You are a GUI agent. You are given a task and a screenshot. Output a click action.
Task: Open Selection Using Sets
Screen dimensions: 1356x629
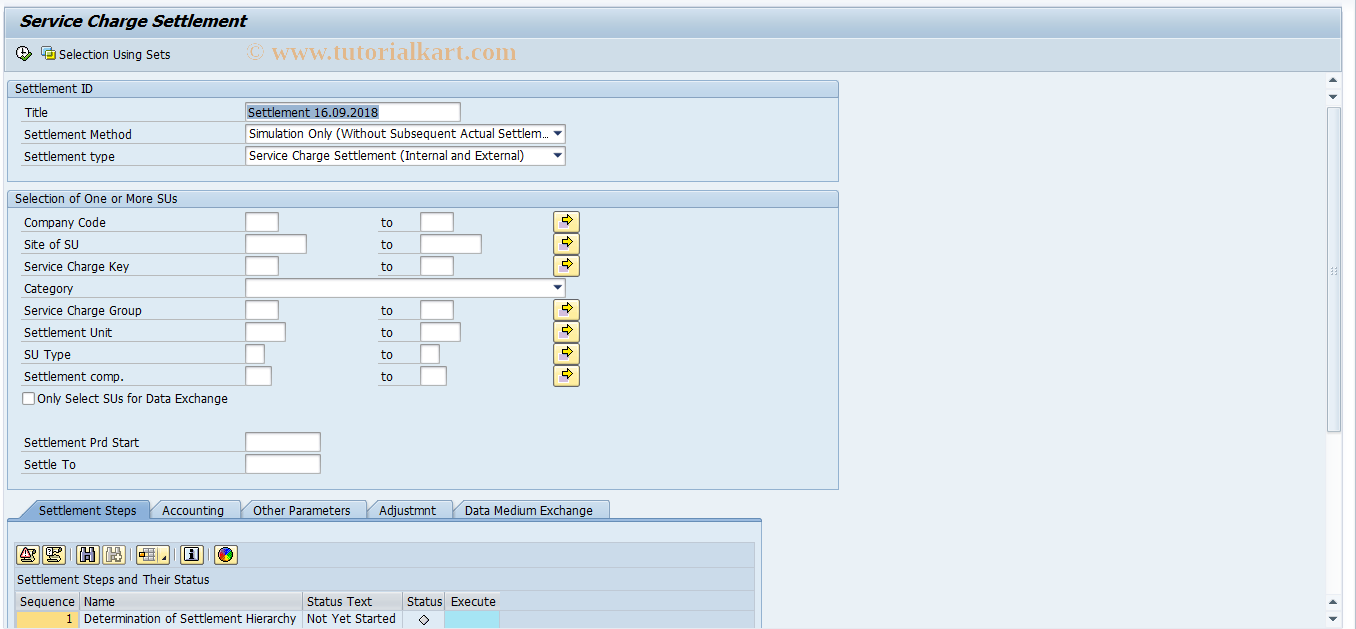pyautogui.click(x=106, y=54)
